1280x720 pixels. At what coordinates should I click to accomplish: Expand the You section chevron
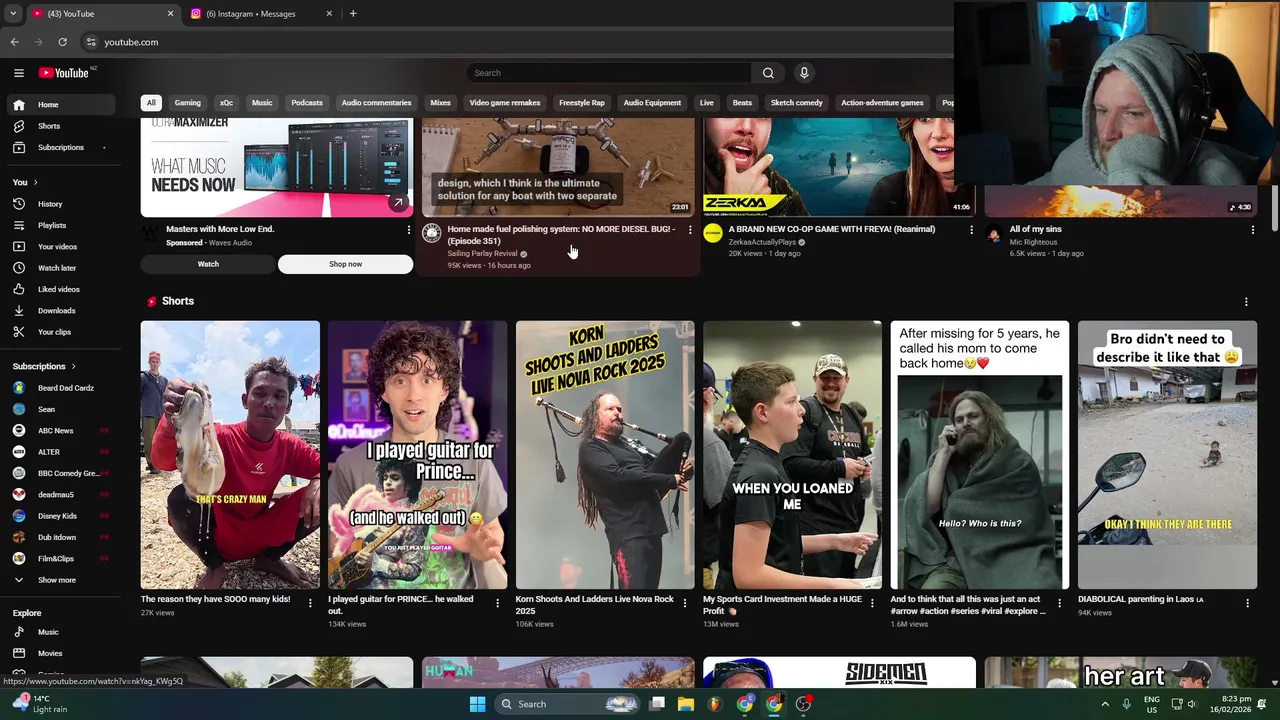[35, 183]
